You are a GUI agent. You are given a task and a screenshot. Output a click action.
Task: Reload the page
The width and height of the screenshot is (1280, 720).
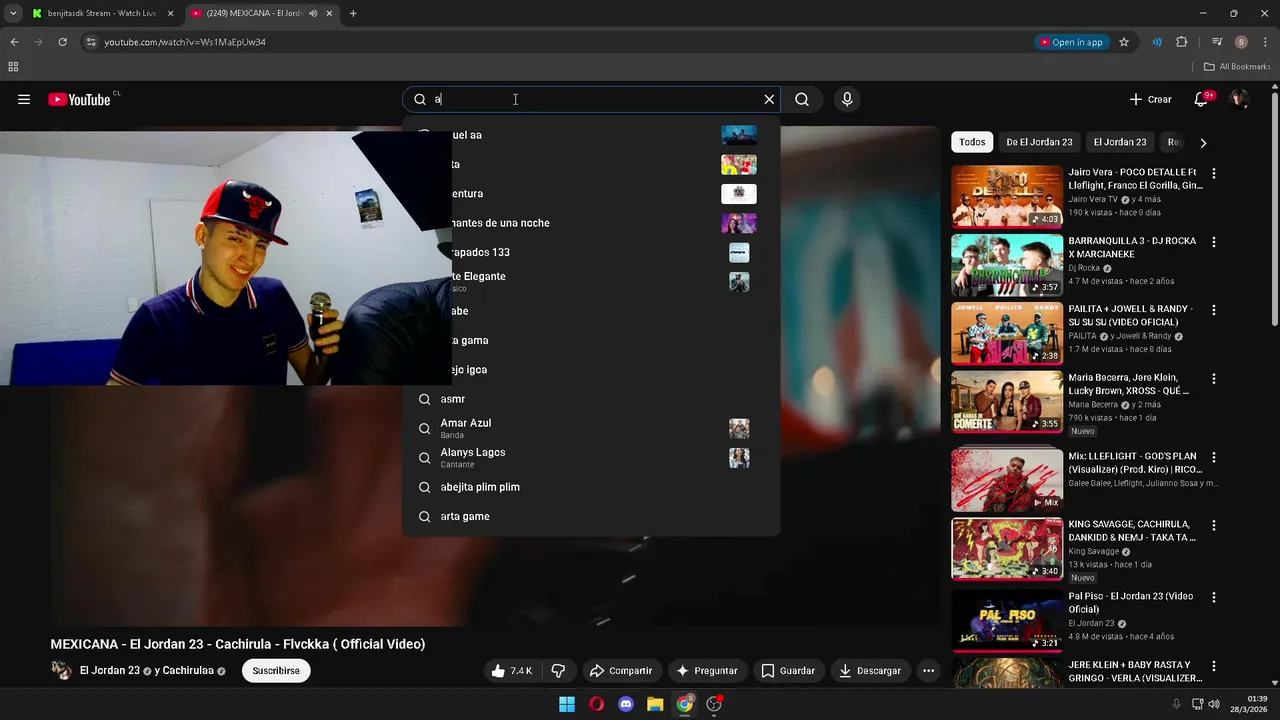(x=62, y=42)
